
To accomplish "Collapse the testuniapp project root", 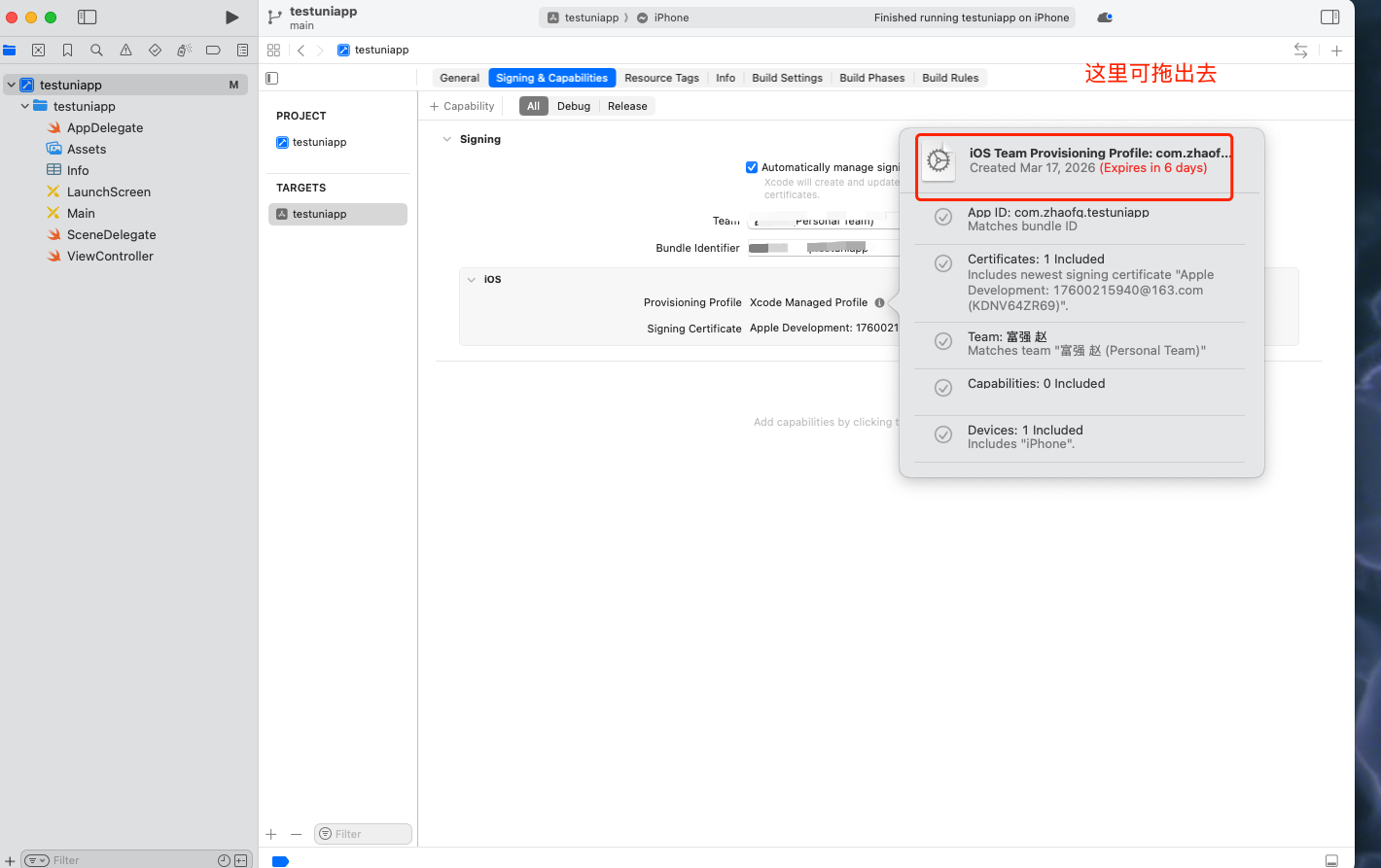I will [x=11, y=85].
